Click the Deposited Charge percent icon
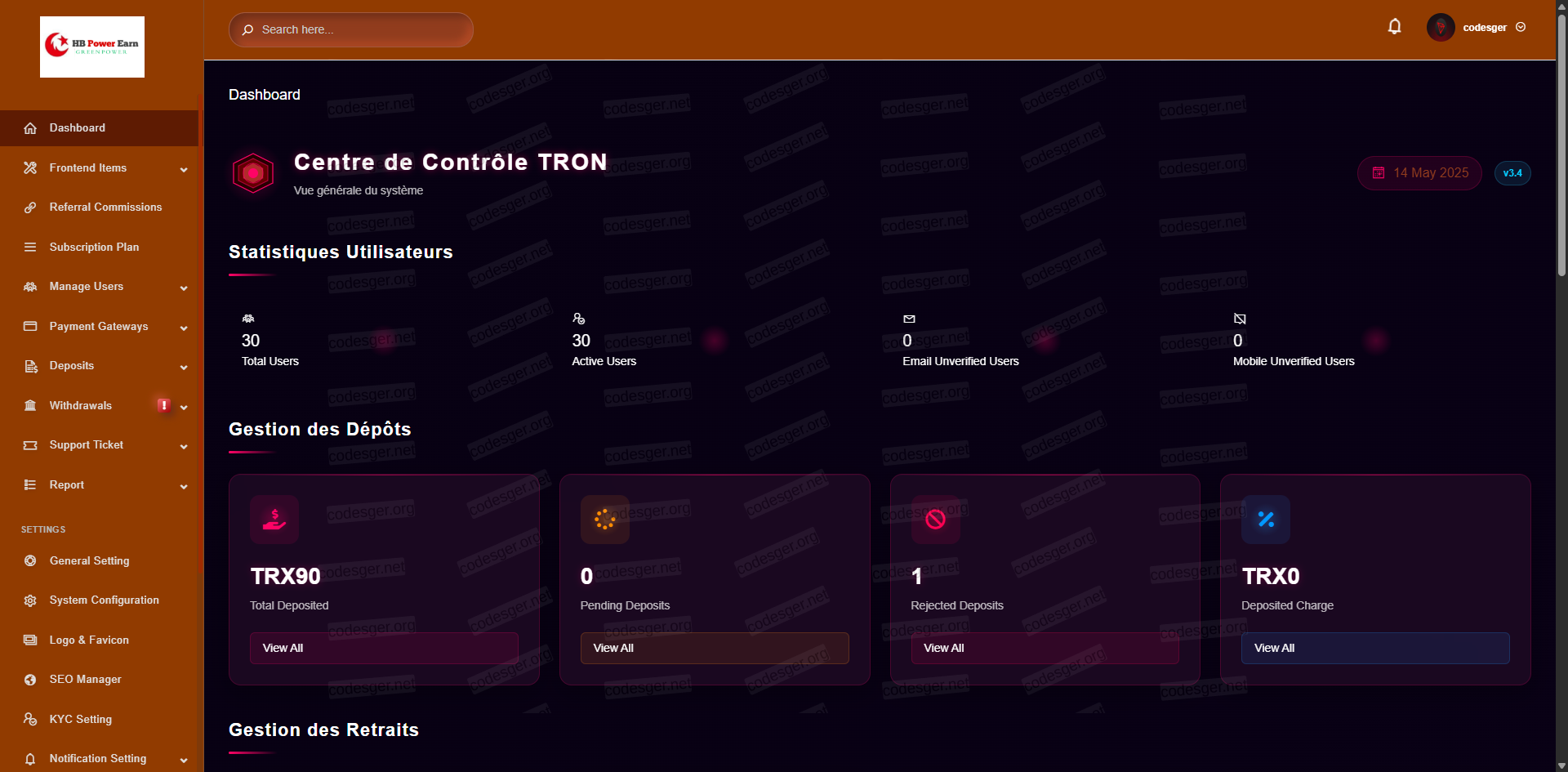This screenshot has height=772, width=1568. coord(1265,520)
